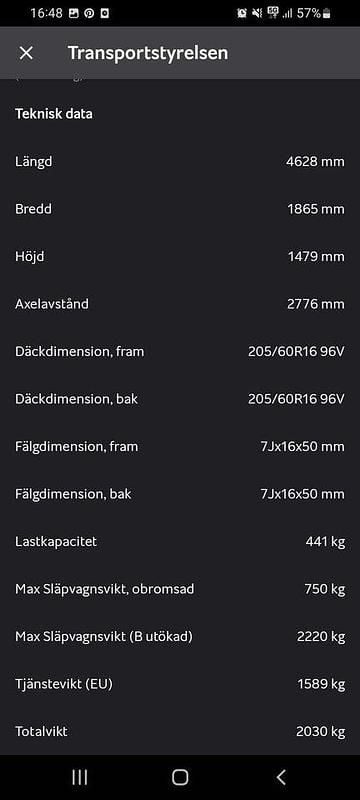
Task: Tap the Lastkapacitet 441 kg value
Action: click(325, 541)
